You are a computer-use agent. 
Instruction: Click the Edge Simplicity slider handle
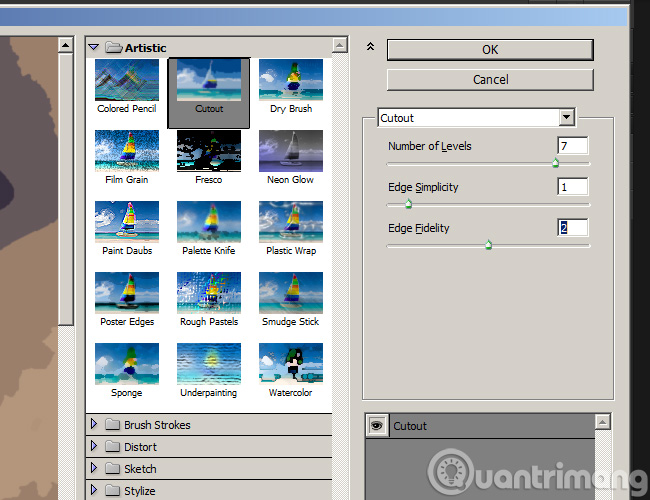408,204
